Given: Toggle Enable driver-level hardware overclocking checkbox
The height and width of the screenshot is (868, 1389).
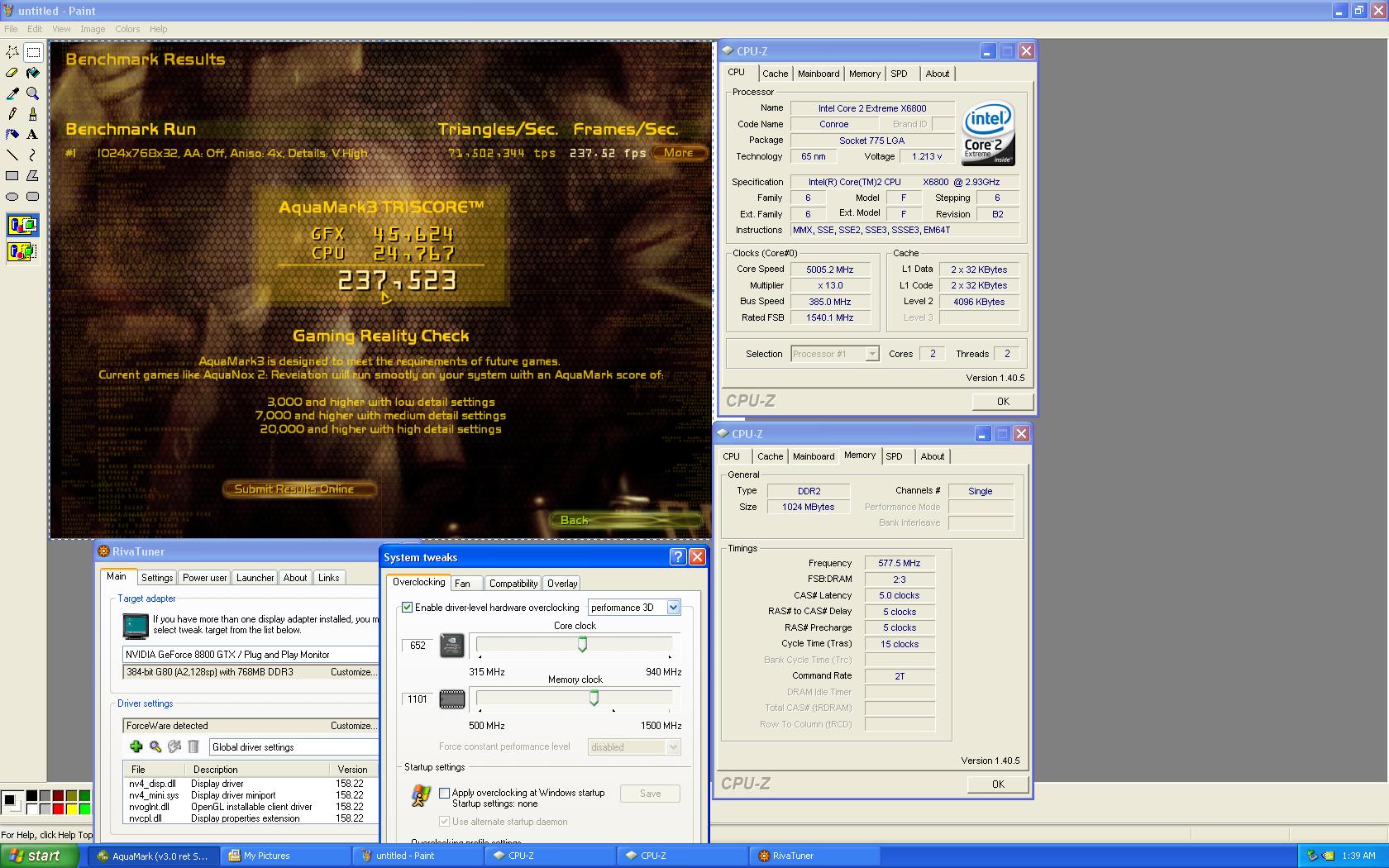Looking at the screenshot, I should pos(407,608).
